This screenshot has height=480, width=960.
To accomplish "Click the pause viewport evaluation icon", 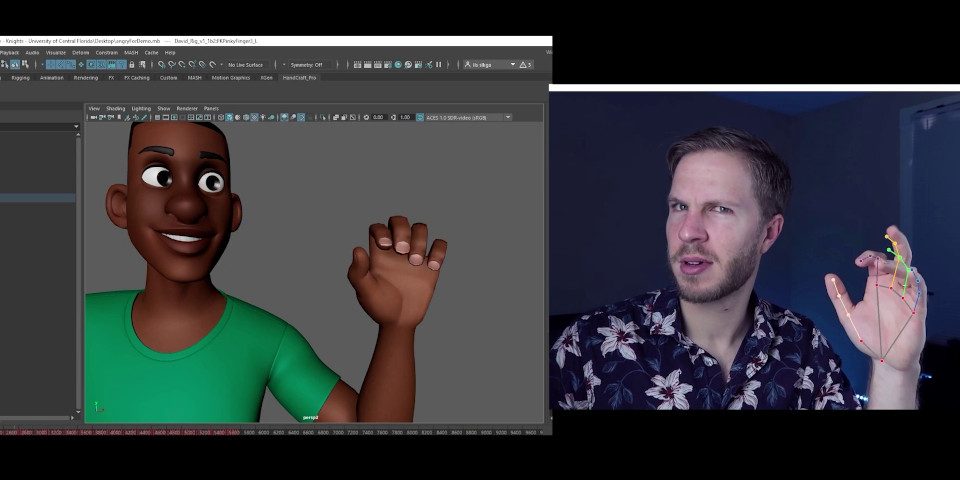I will [439, 64].
